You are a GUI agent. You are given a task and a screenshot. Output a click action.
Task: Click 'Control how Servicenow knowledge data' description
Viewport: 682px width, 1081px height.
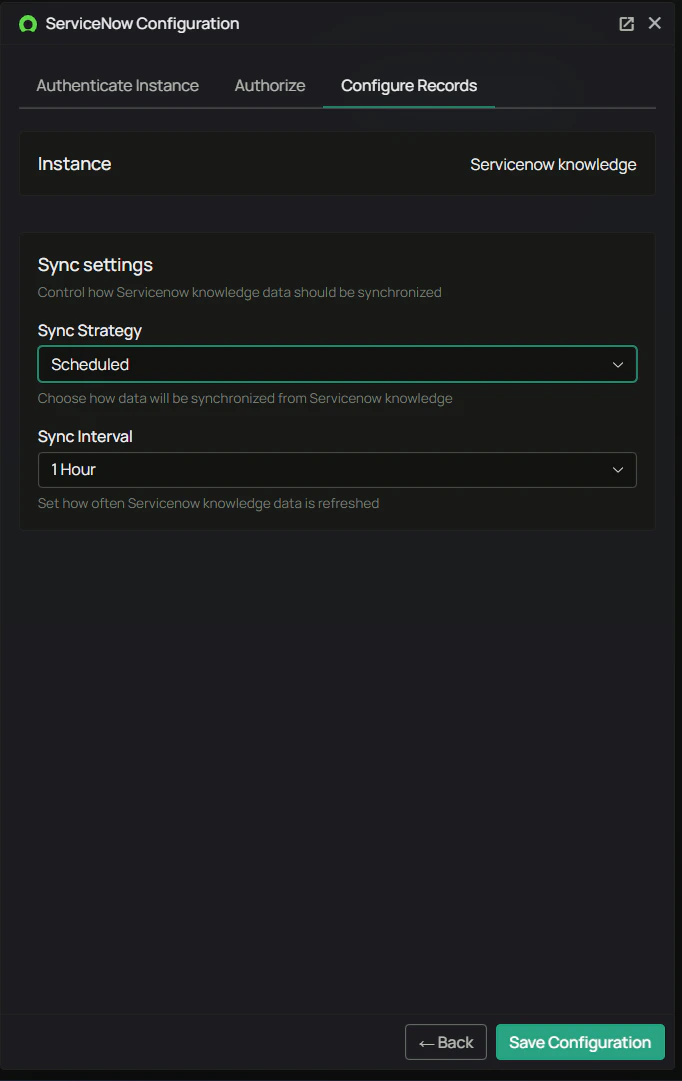(x=239, y=292)
